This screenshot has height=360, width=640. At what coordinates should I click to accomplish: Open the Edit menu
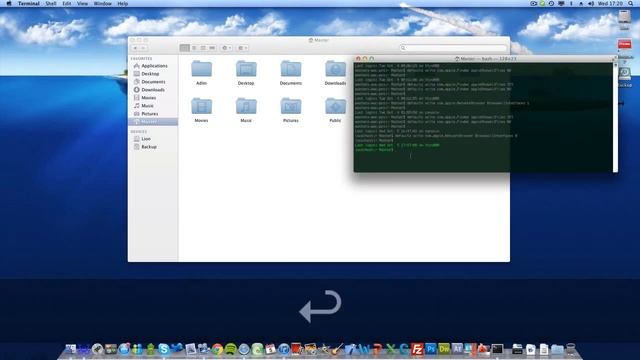pyautogui.click(x=67, y=4)
